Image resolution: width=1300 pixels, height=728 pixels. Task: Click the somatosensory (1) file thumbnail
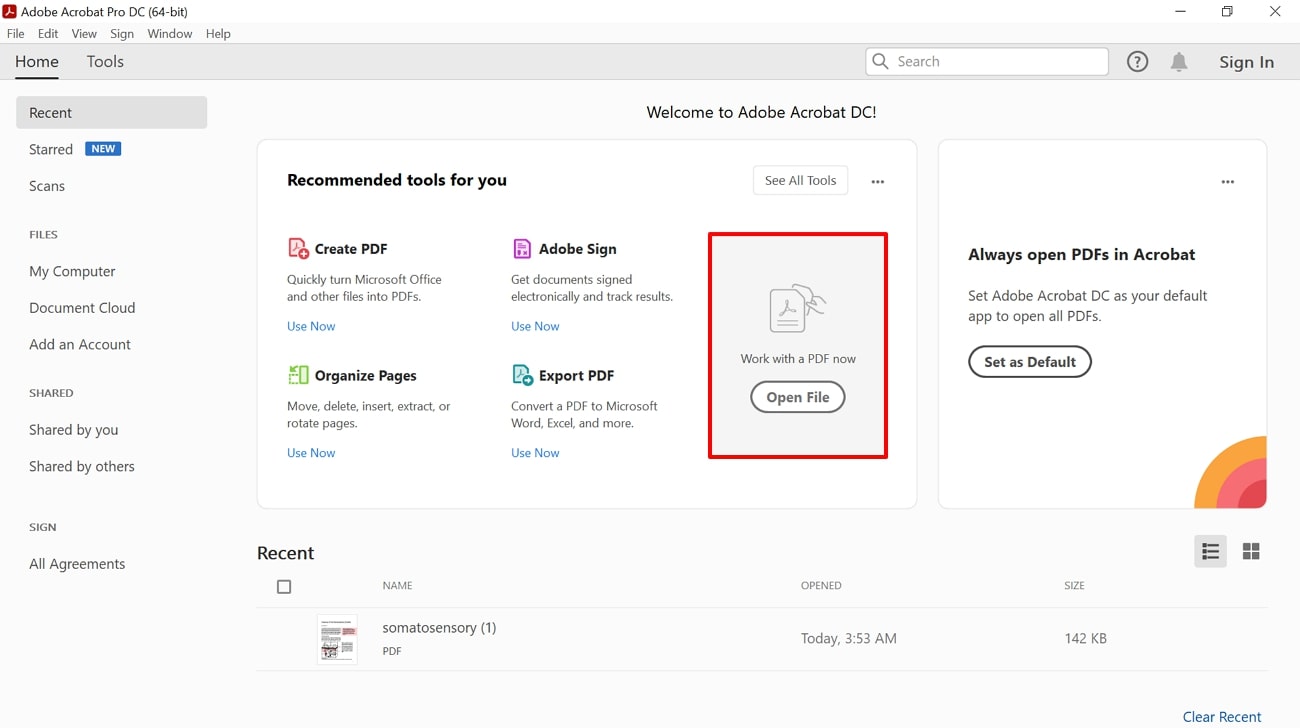pyautogui.click(x=337, y=639)
